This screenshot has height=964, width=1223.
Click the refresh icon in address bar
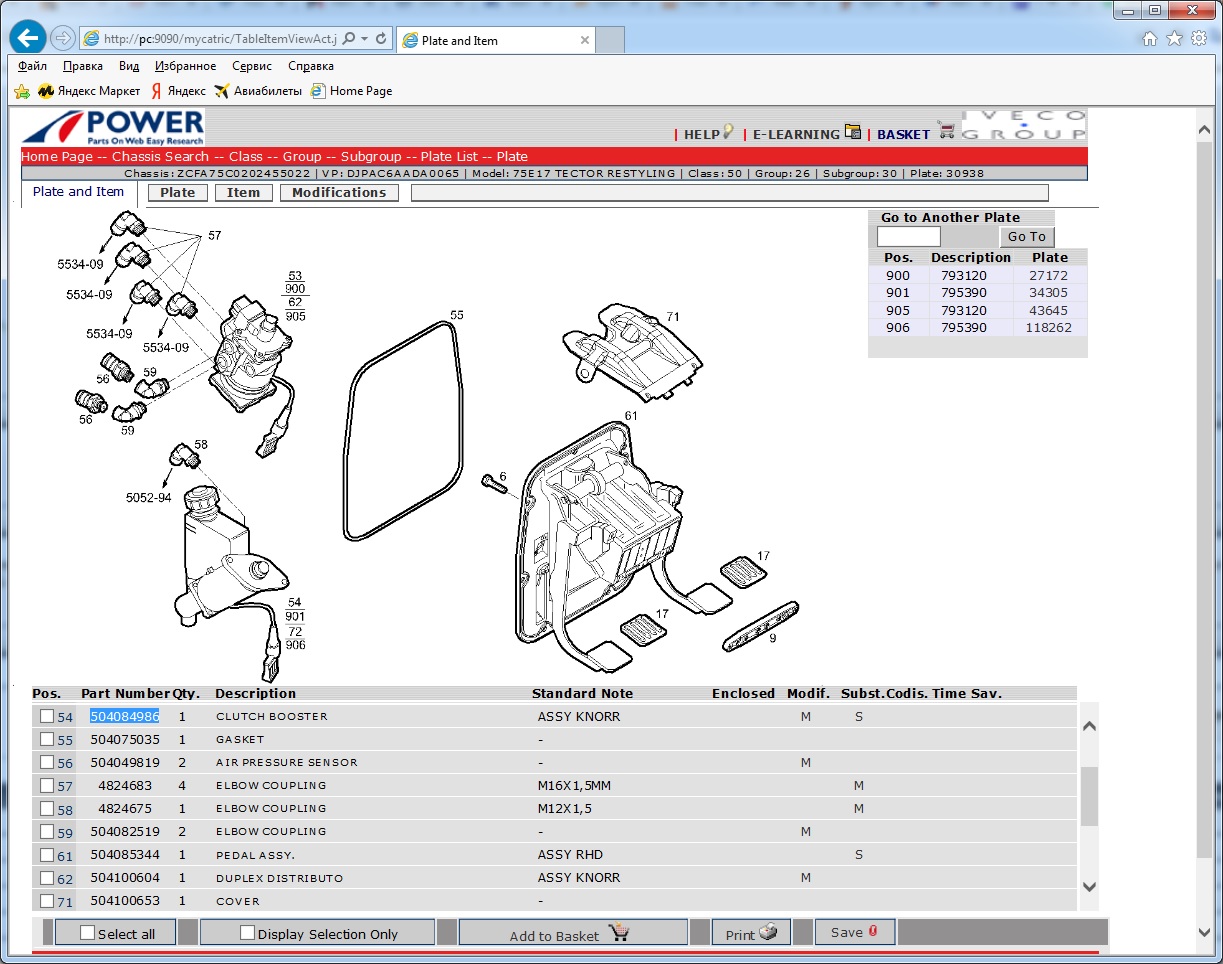pyautogui.click(x=381, y=39)
